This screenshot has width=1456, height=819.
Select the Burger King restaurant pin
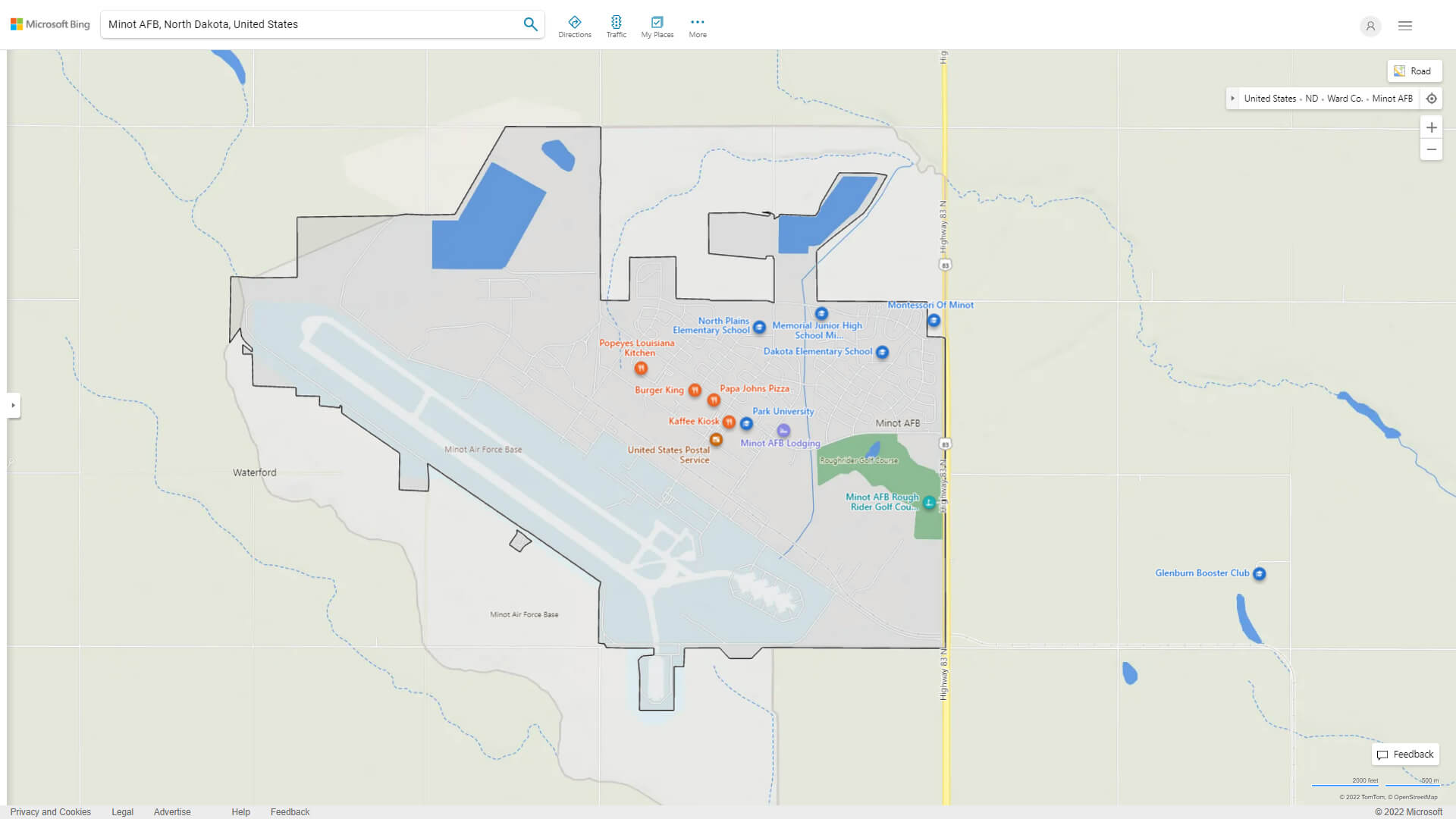(x=695, y=390)
